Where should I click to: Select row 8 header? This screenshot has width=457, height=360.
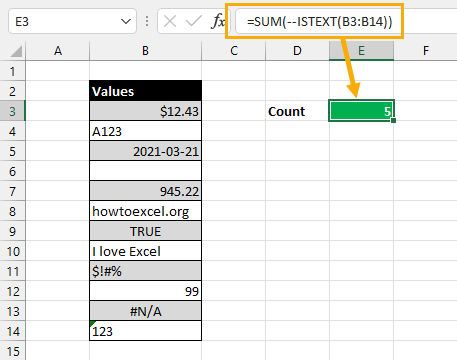[13, 211]
